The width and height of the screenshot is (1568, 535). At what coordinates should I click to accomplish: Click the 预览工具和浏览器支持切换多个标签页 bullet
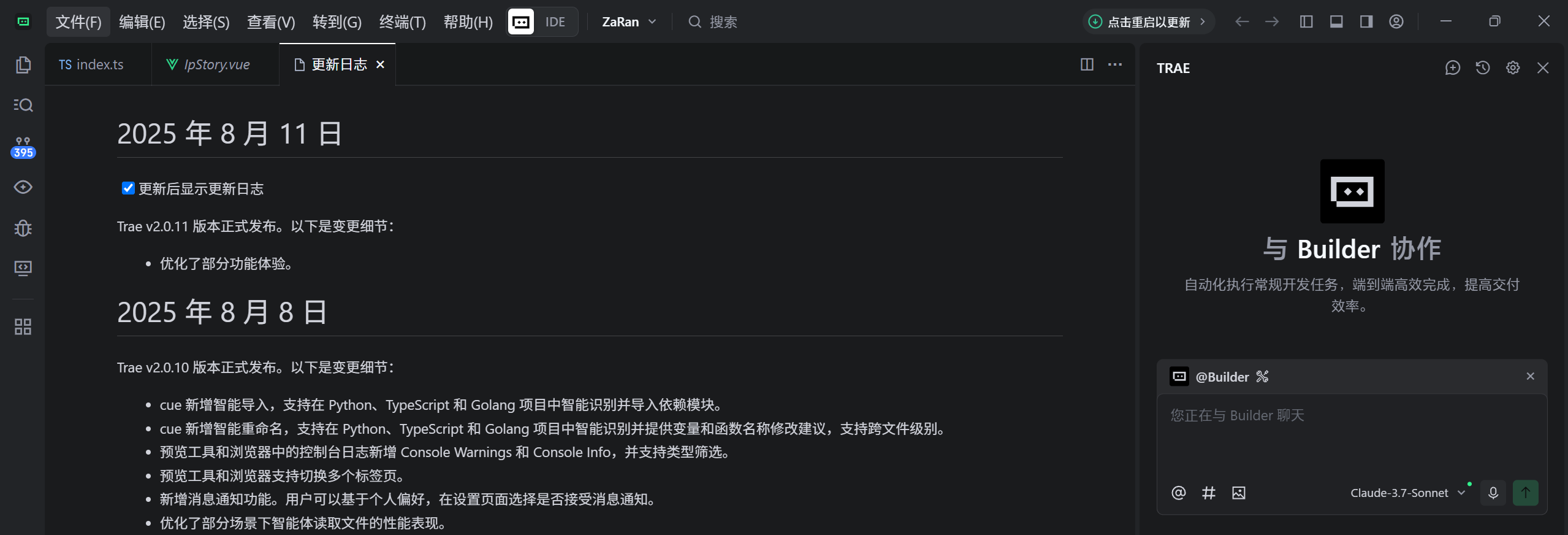pyautogui.click(x=282, y=476)
